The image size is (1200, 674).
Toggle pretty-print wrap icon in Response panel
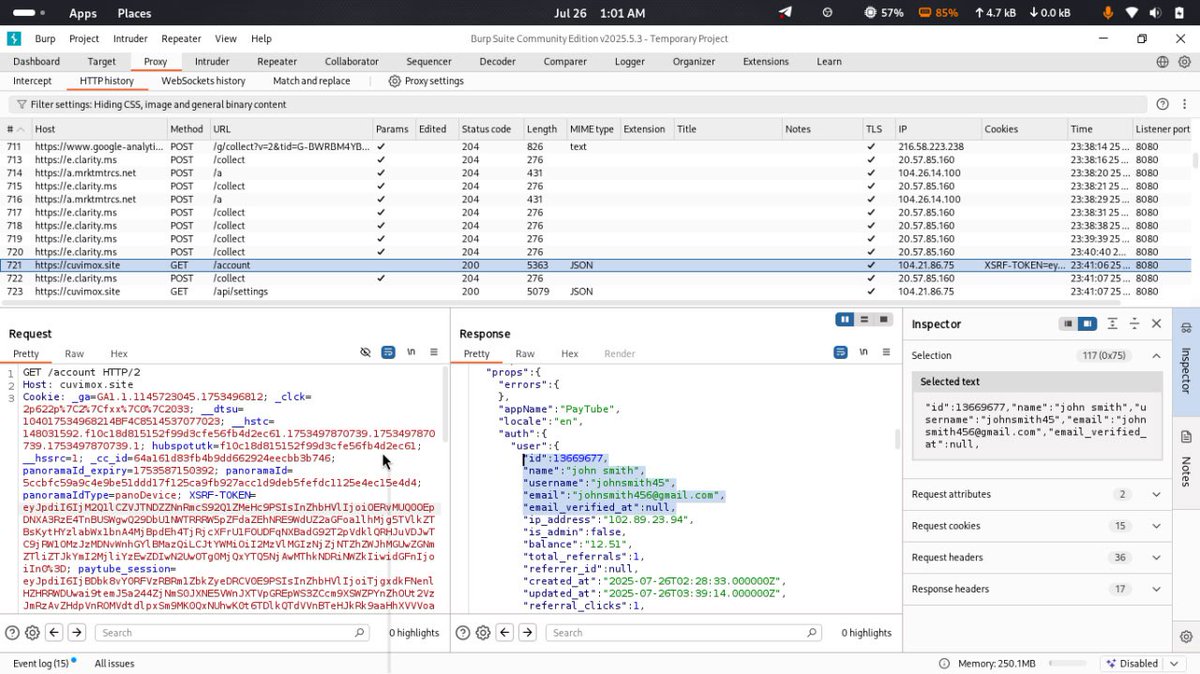pos(838,353)
